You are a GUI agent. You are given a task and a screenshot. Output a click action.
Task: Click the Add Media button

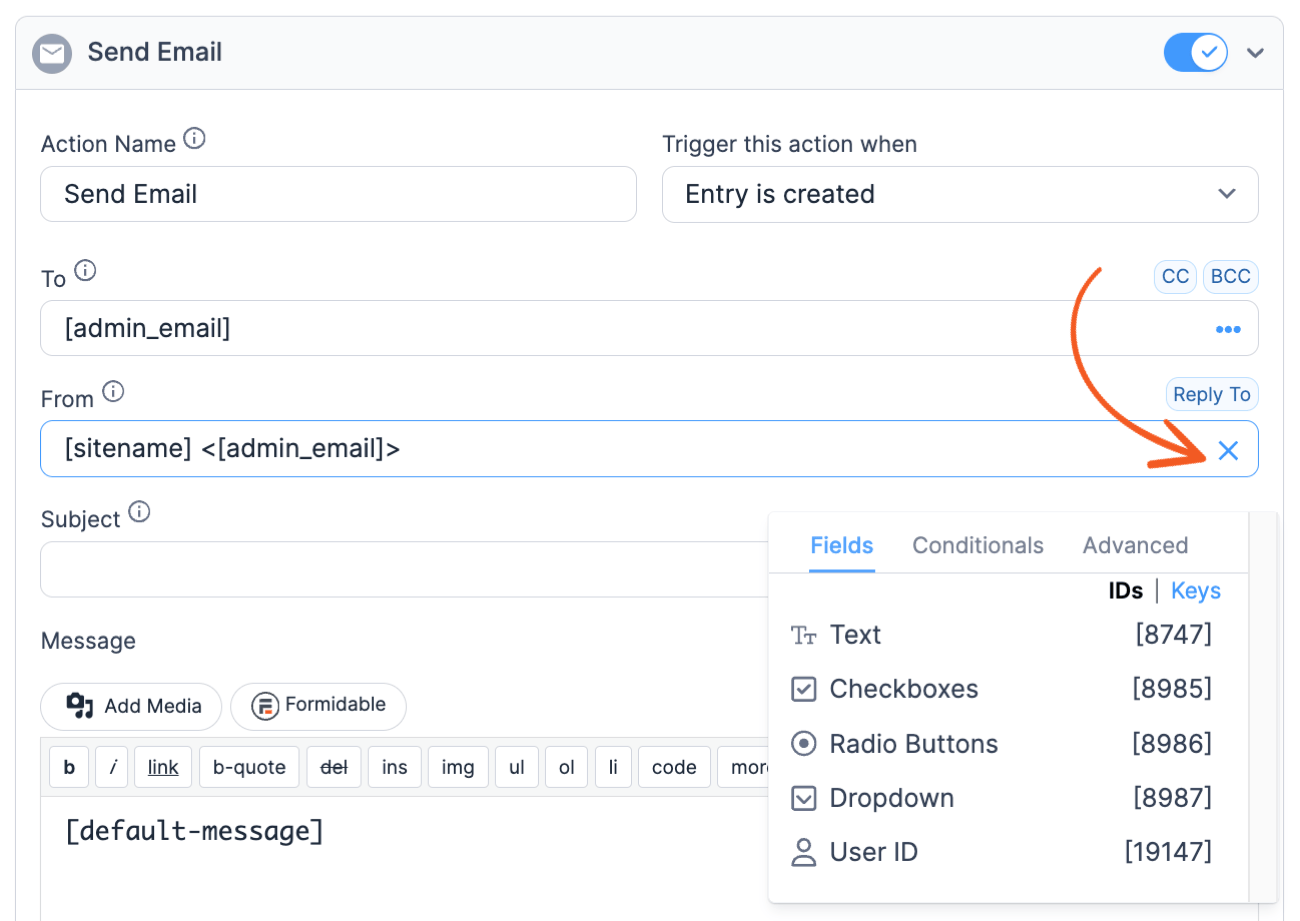(131, 706)
